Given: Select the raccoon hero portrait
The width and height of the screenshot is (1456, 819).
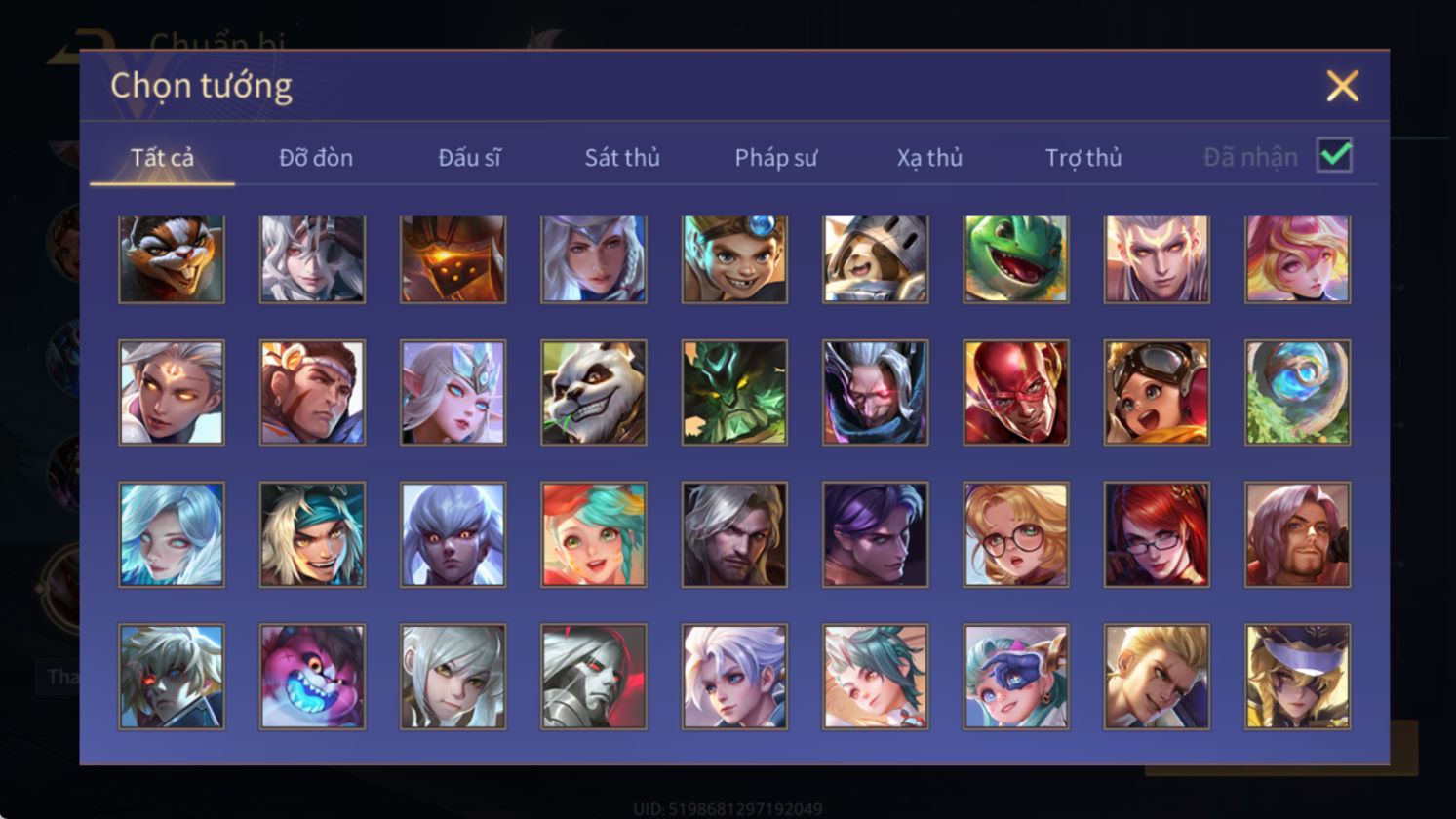Looking at the screenshot, I should pos(172,259).
